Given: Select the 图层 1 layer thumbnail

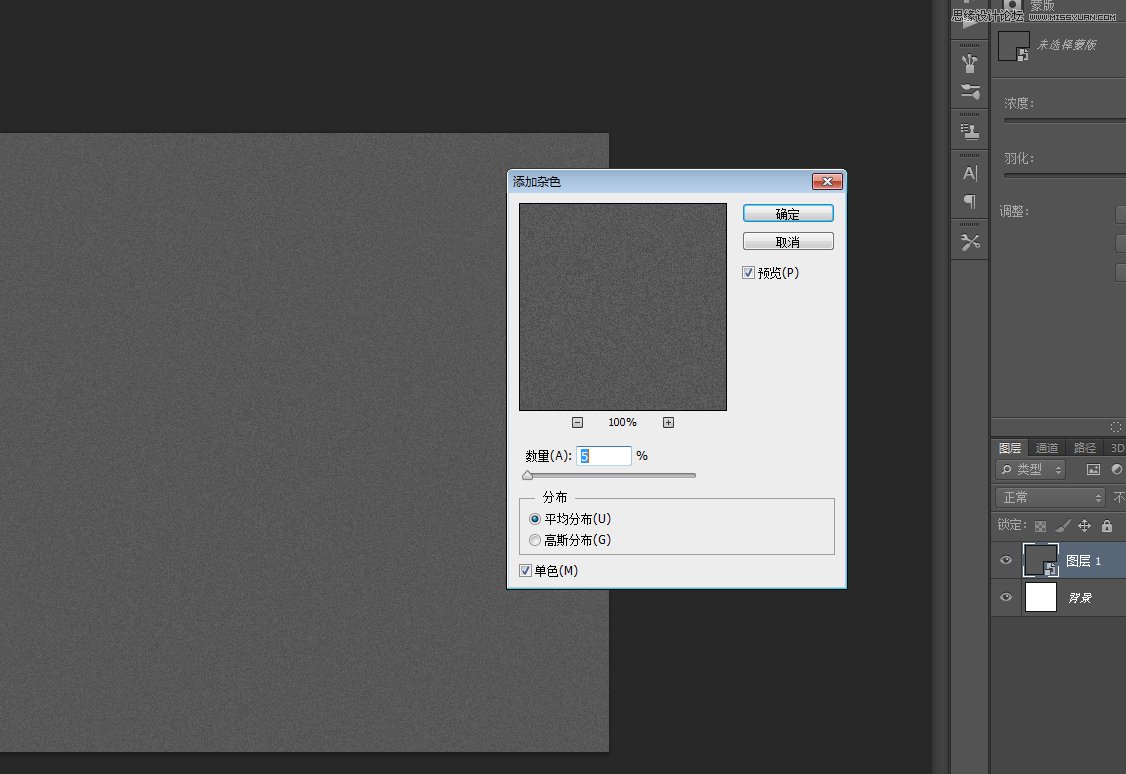Looking at the screenshot, I should pos(1041,560).
